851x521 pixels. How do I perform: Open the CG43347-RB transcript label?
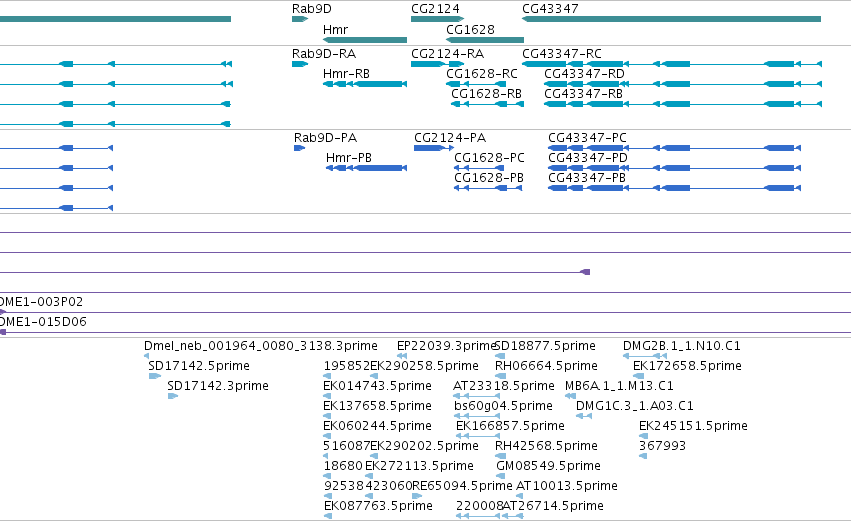(583, 94)
